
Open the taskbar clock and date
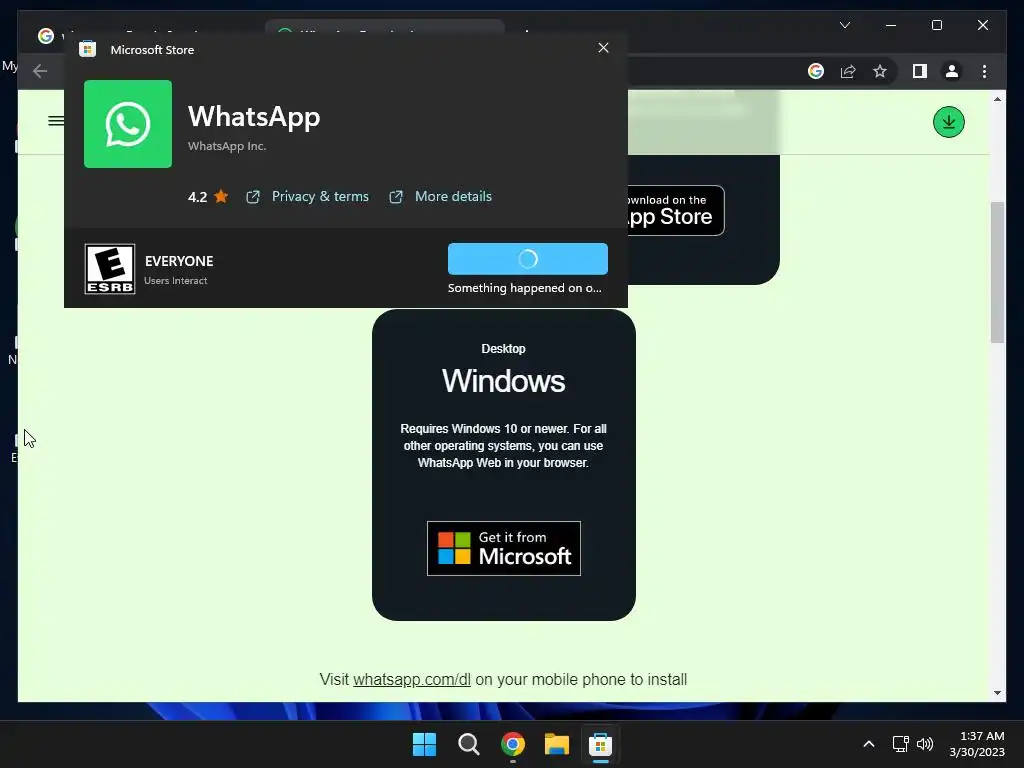click(x=977, y=744)
